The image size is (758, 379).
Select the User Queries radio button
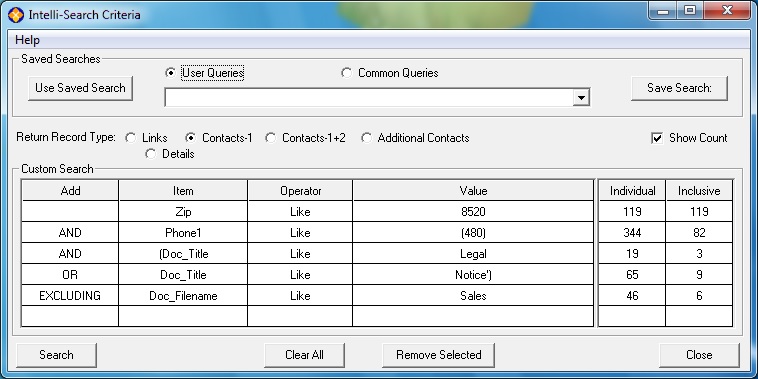[170, 73]
